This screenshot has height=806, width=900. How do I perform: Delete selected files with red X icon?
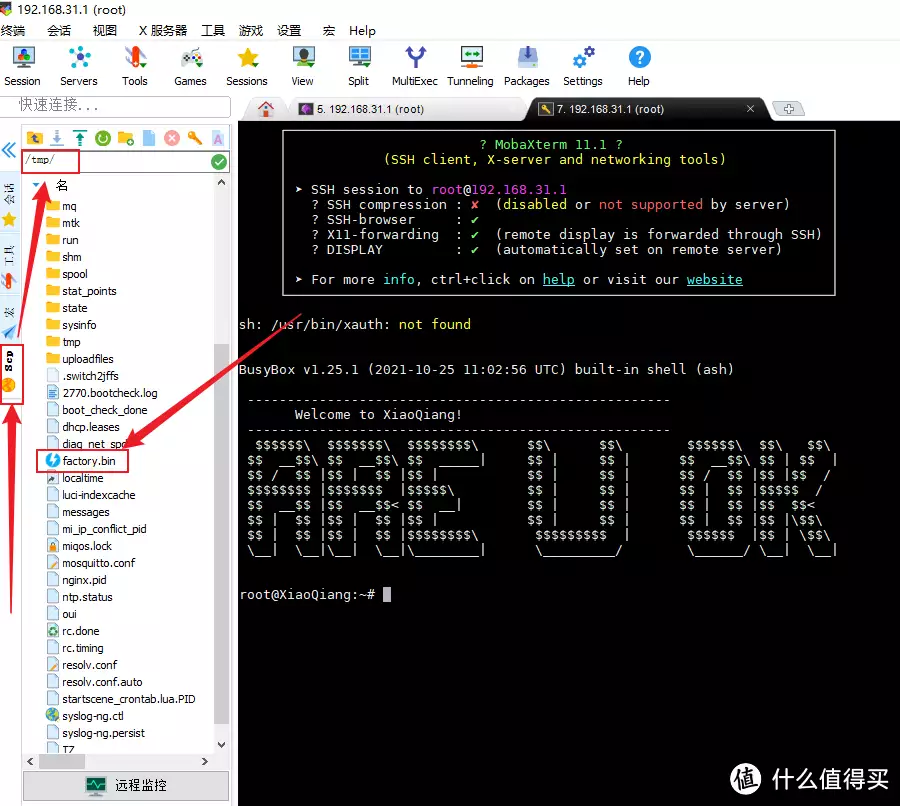(172, 138)
